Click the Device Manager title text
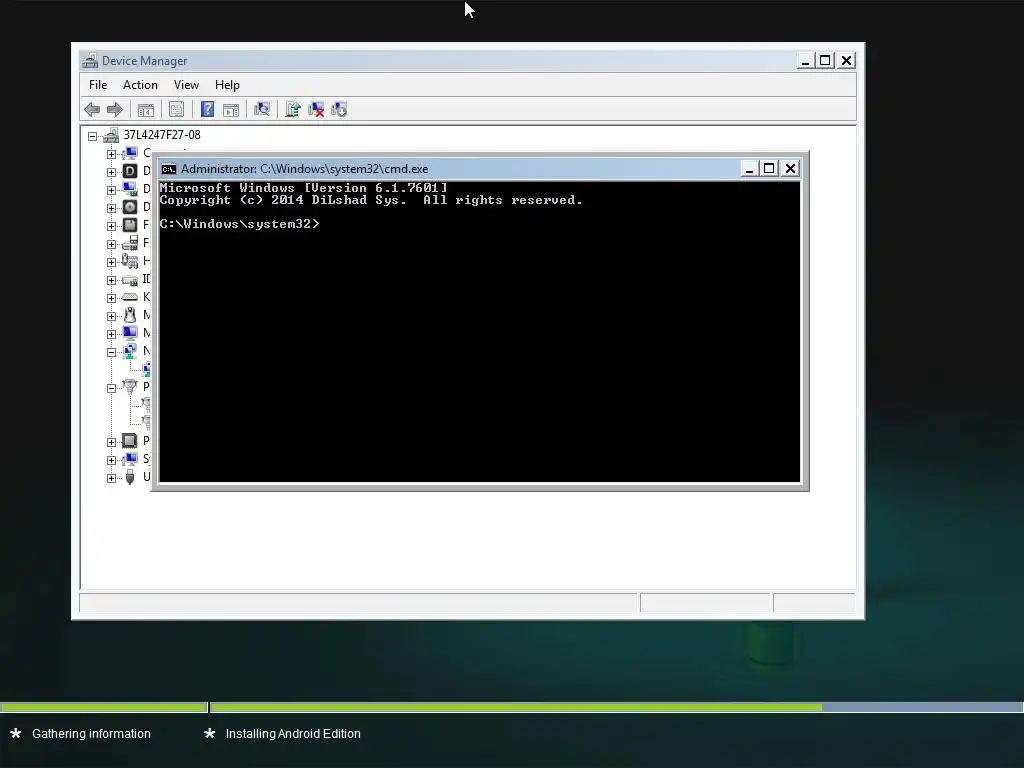 (144, 61)
